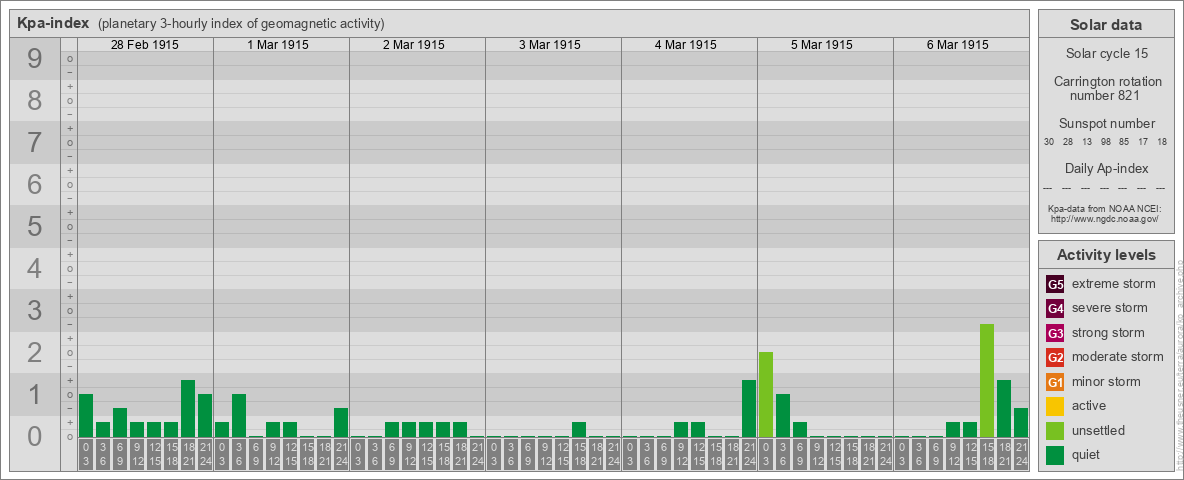Click the sunspot number value 85

(x=1124, y=142)
